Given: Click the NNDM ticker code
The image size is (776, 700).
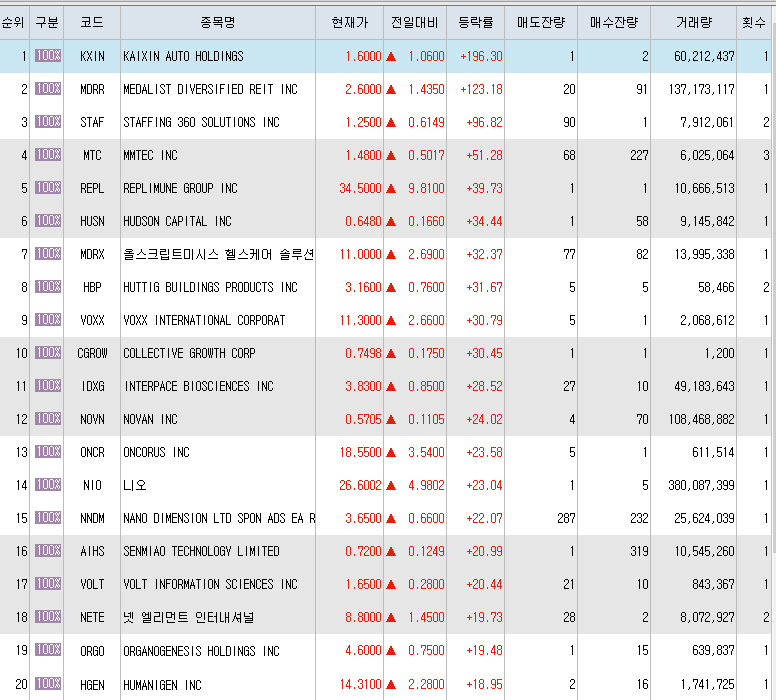Looking at the screenshot, I should [x=92, y=518].
